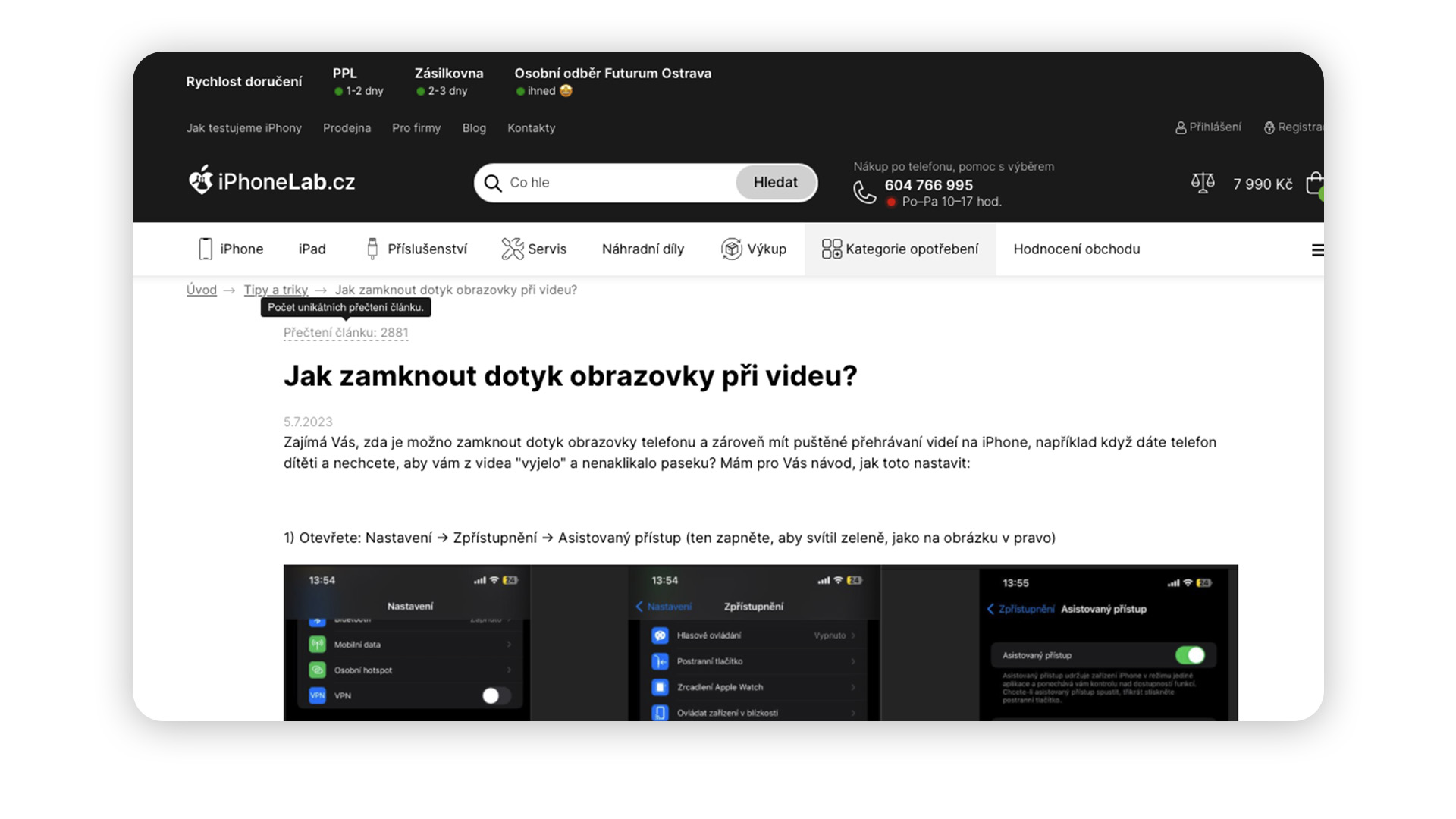The image size is (1456, 819).
Task: Open the hamburger menu icon
Action: pos(1318,250)
